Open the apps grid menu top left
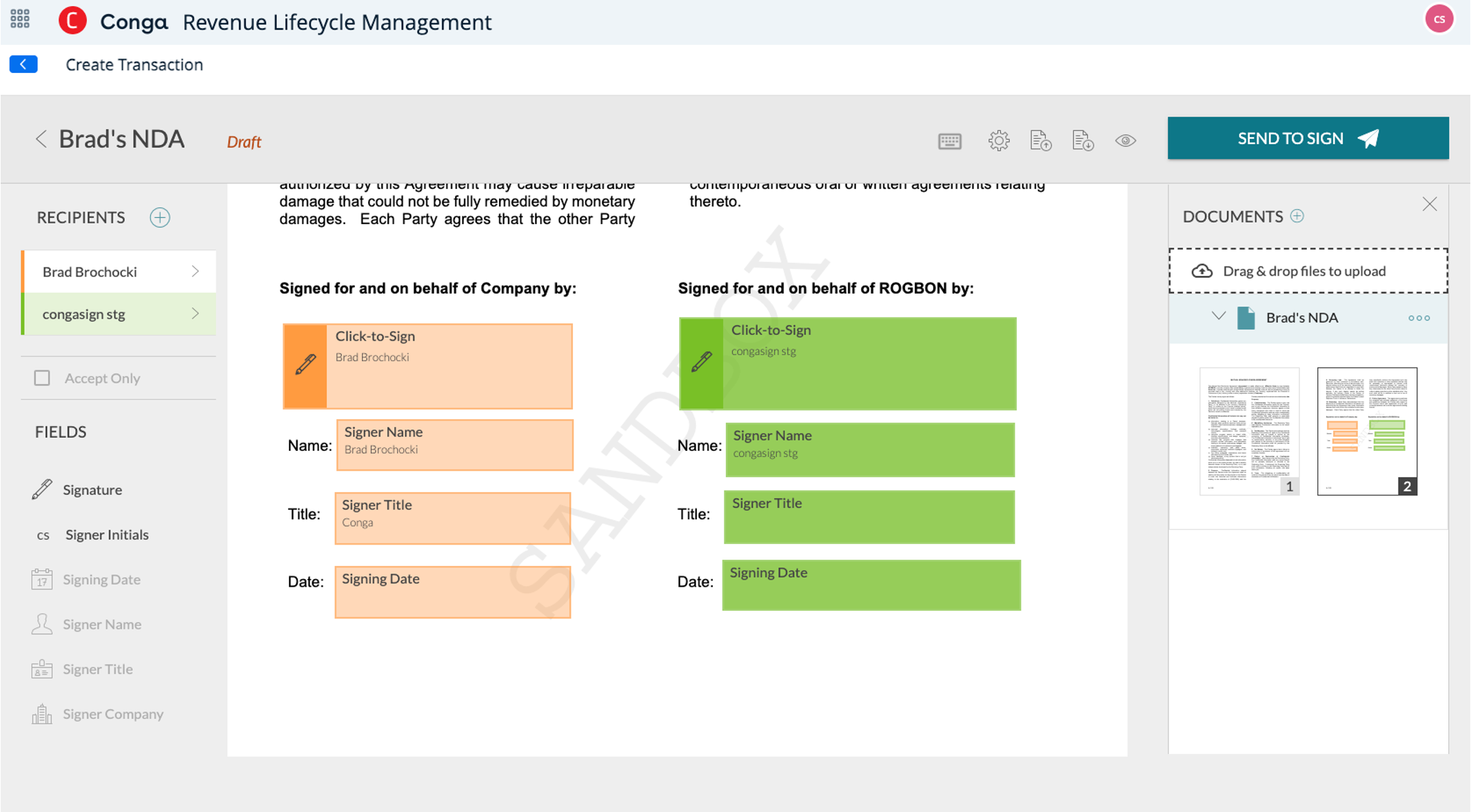 pyautogui.click(x=19, y=19)
